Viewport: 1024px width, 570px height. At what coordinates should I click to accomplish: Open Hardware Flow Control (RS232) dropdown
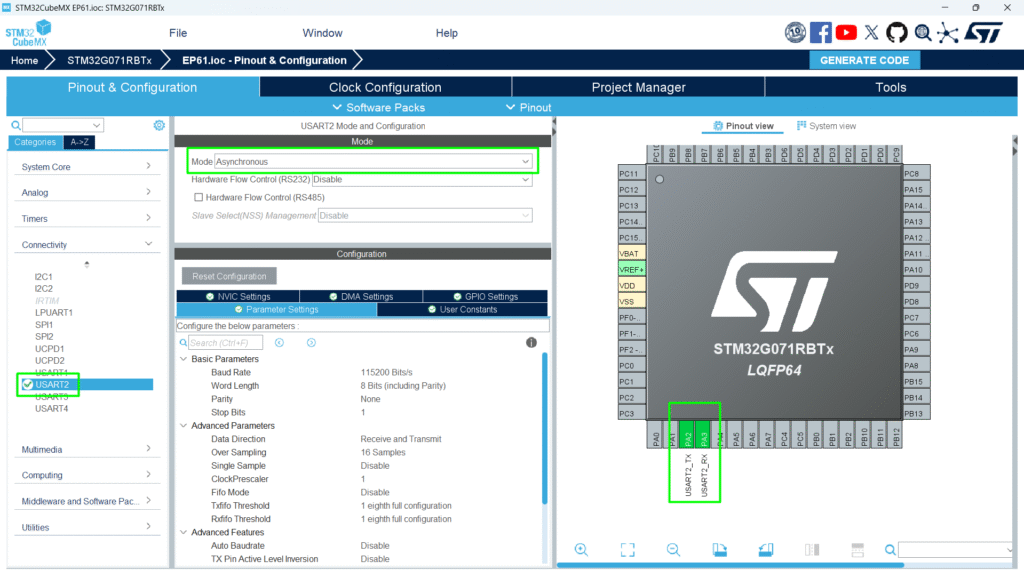(421, 180)
